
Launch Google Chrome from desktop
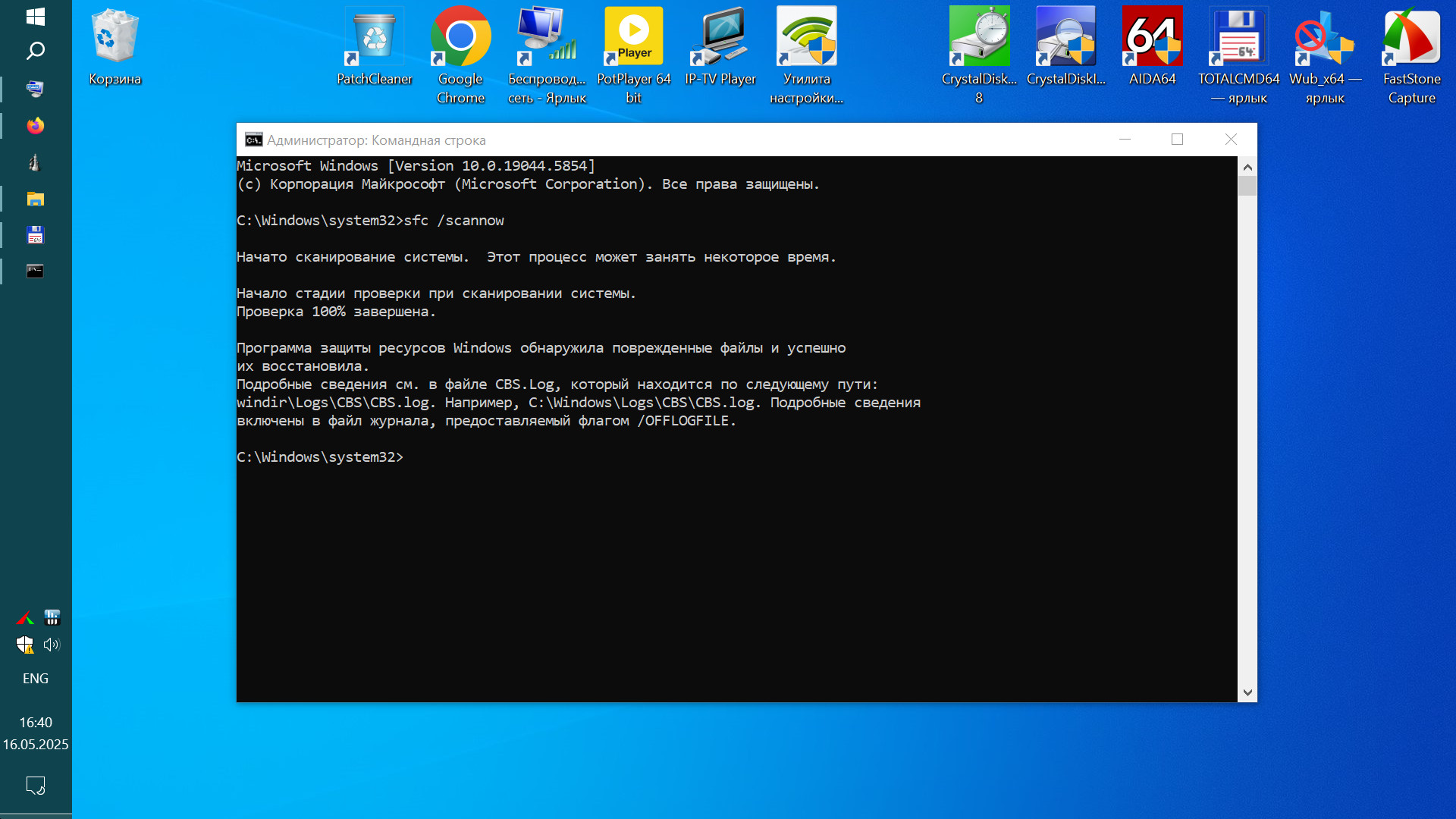point(460,38)
